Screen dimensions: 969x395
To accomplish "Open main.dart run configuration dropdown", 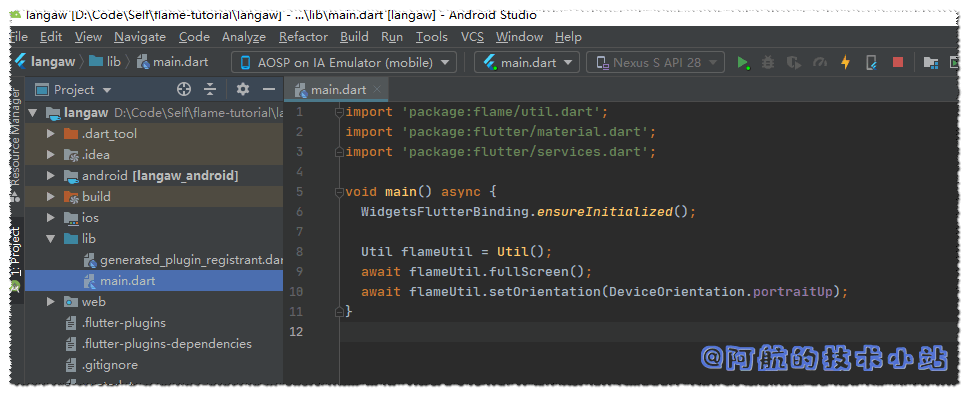I will pyautogui.click(x=527, y=62).
